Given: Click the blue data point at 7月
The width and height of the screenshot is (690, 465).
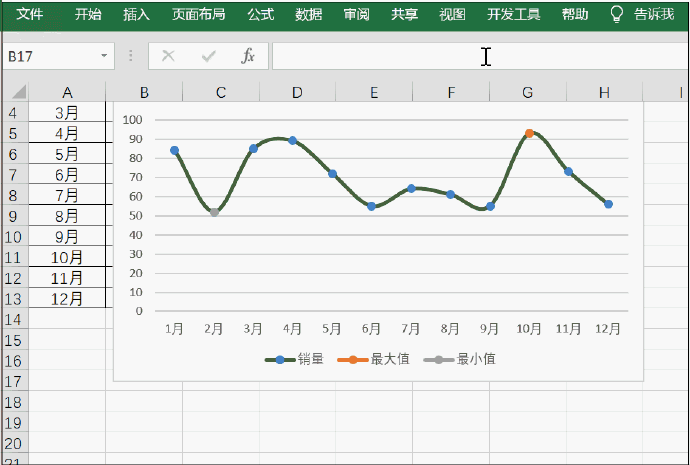Looking at the screenshot, I should click(x=411, y=189).
